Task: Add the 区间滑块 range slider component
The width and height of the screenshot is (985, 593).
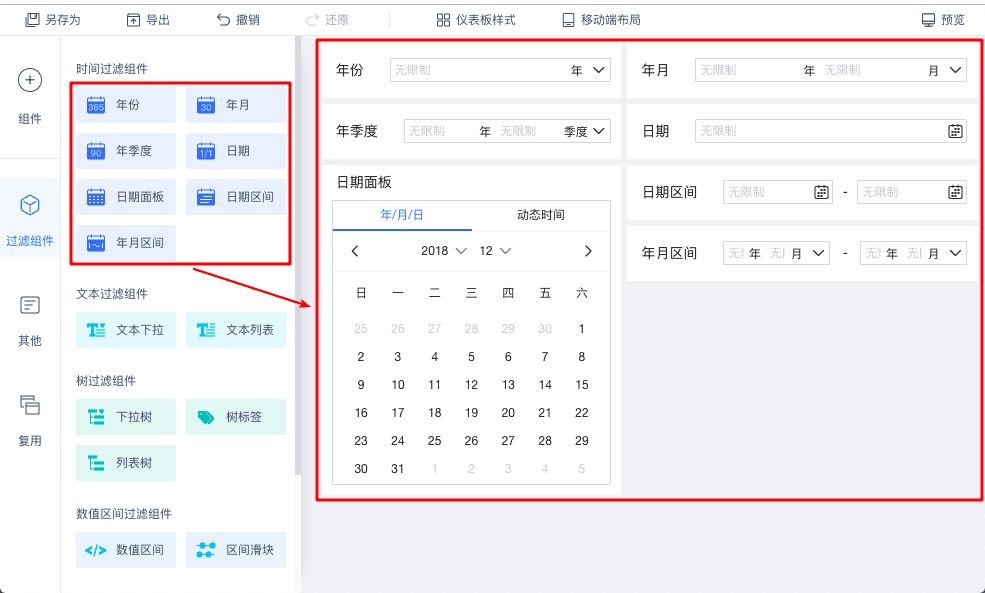Action: pos(236,550)
